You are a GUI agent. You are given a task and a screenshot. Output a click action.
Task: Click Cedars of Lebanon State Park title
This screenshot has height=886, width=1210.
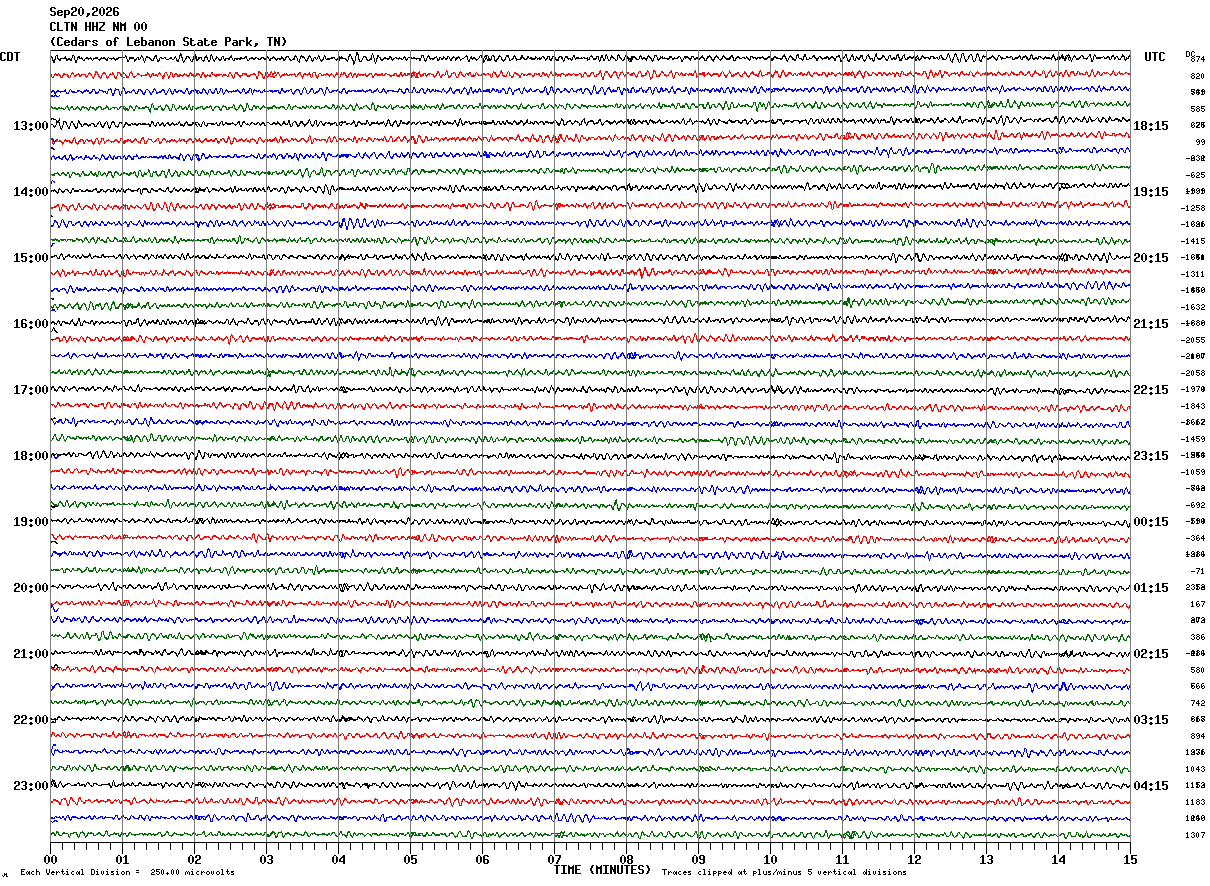pos(168,42)
